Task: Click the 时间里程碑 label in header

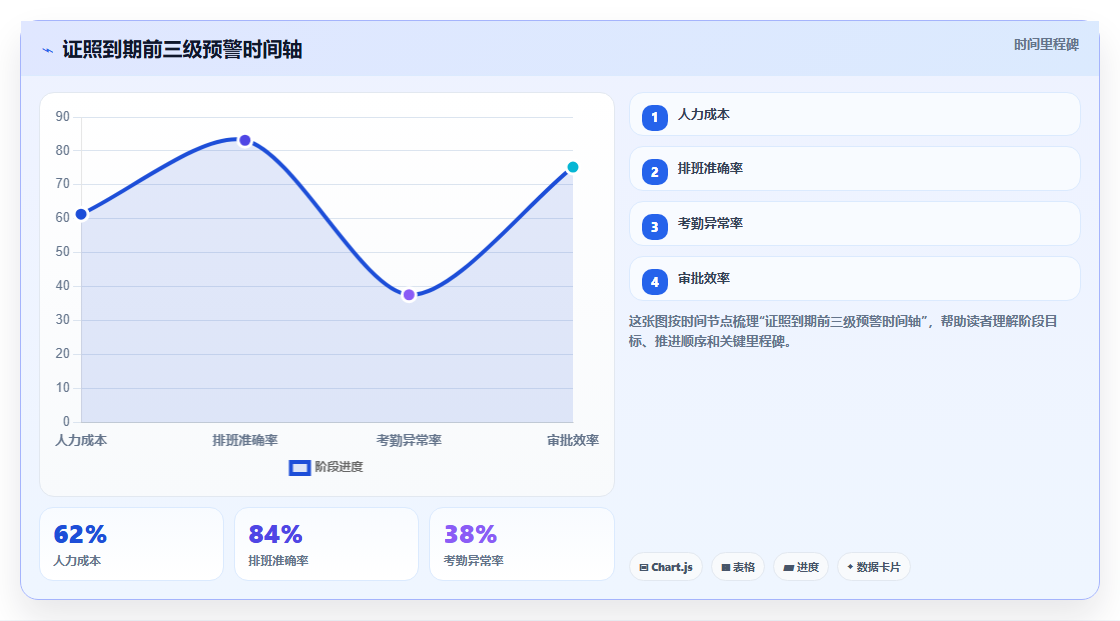Action: coord(1046,44)
